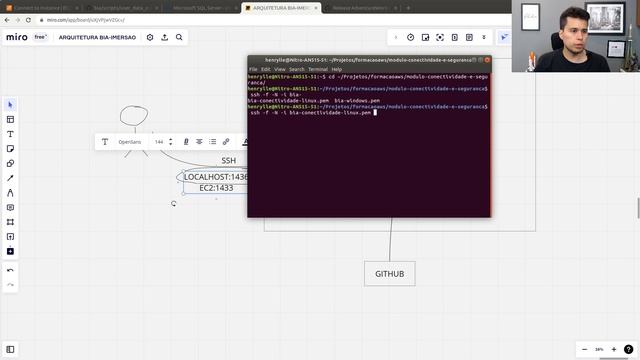Expand more tools chevron in top toolbar
Viewport: 640px width, 360px height.
point(484,37)
